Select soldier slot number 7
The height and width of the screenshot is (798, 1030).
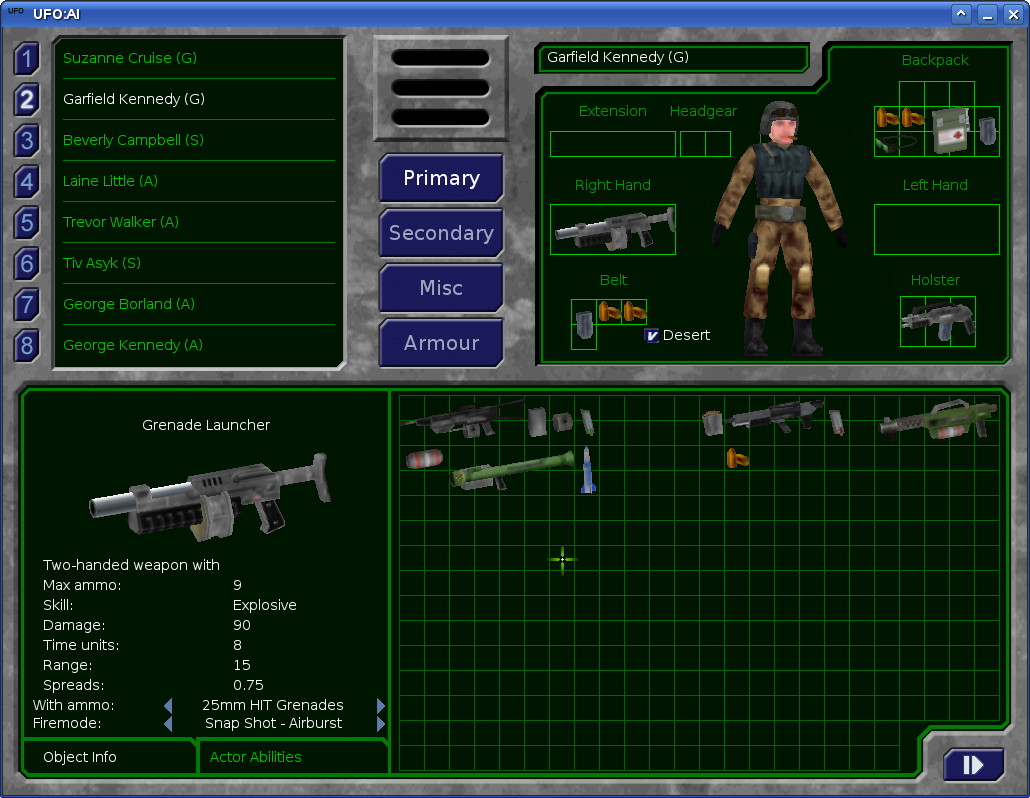click(27, 305)
